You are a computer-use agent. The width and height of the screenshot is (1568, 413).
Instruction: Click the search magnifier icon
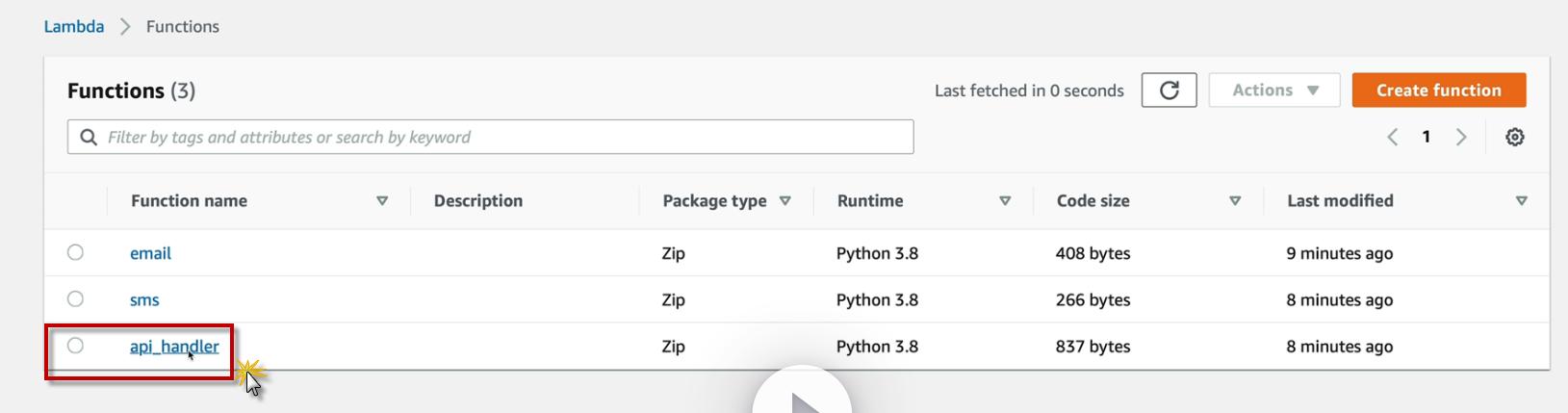click(x=89, y=137)
